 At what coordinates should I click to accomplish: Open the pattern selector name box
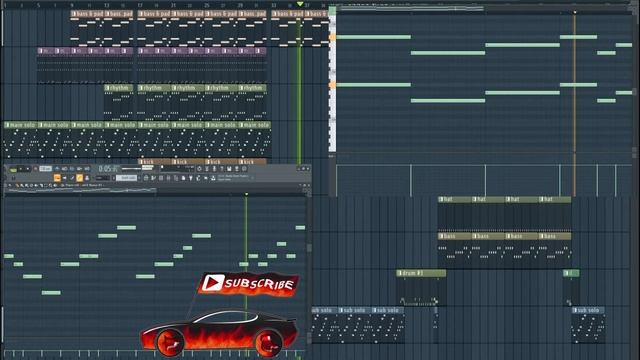point(127,178)
